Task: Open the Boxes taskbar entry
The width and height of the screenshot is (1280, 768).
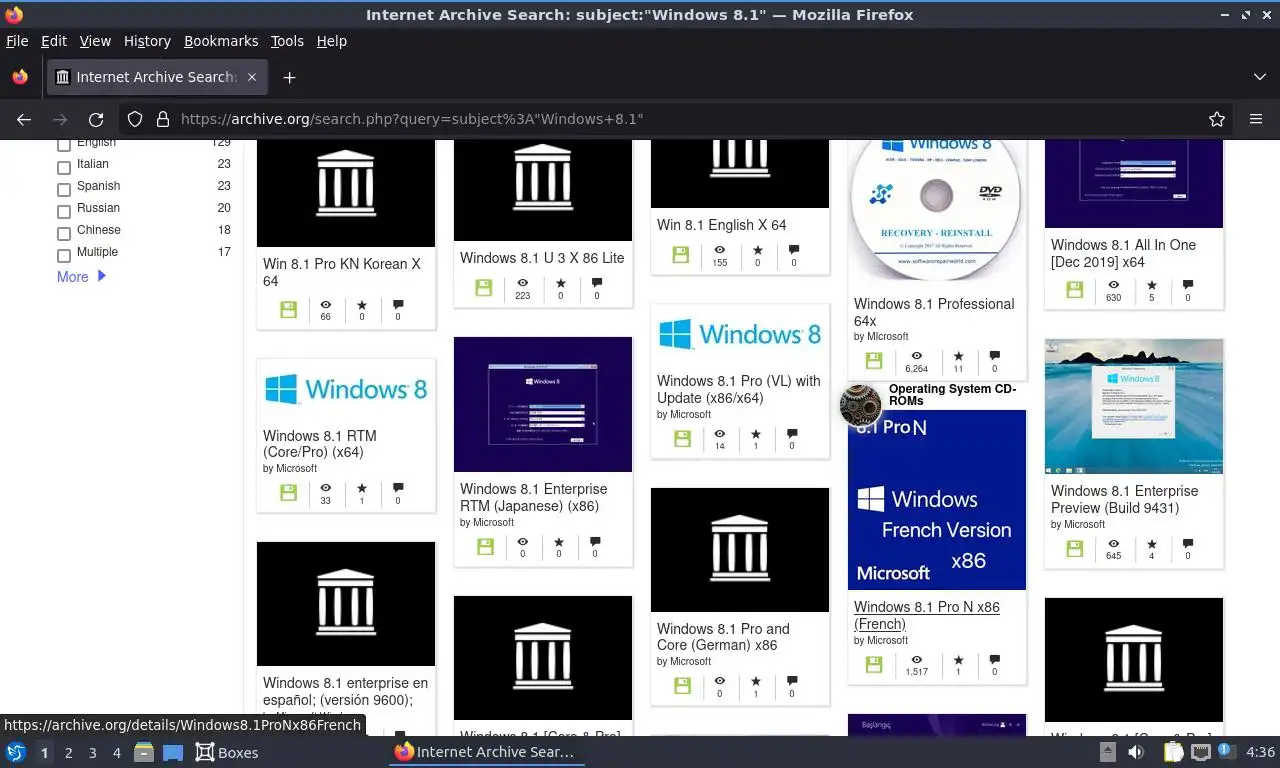Action: click(x=227, y=752)
